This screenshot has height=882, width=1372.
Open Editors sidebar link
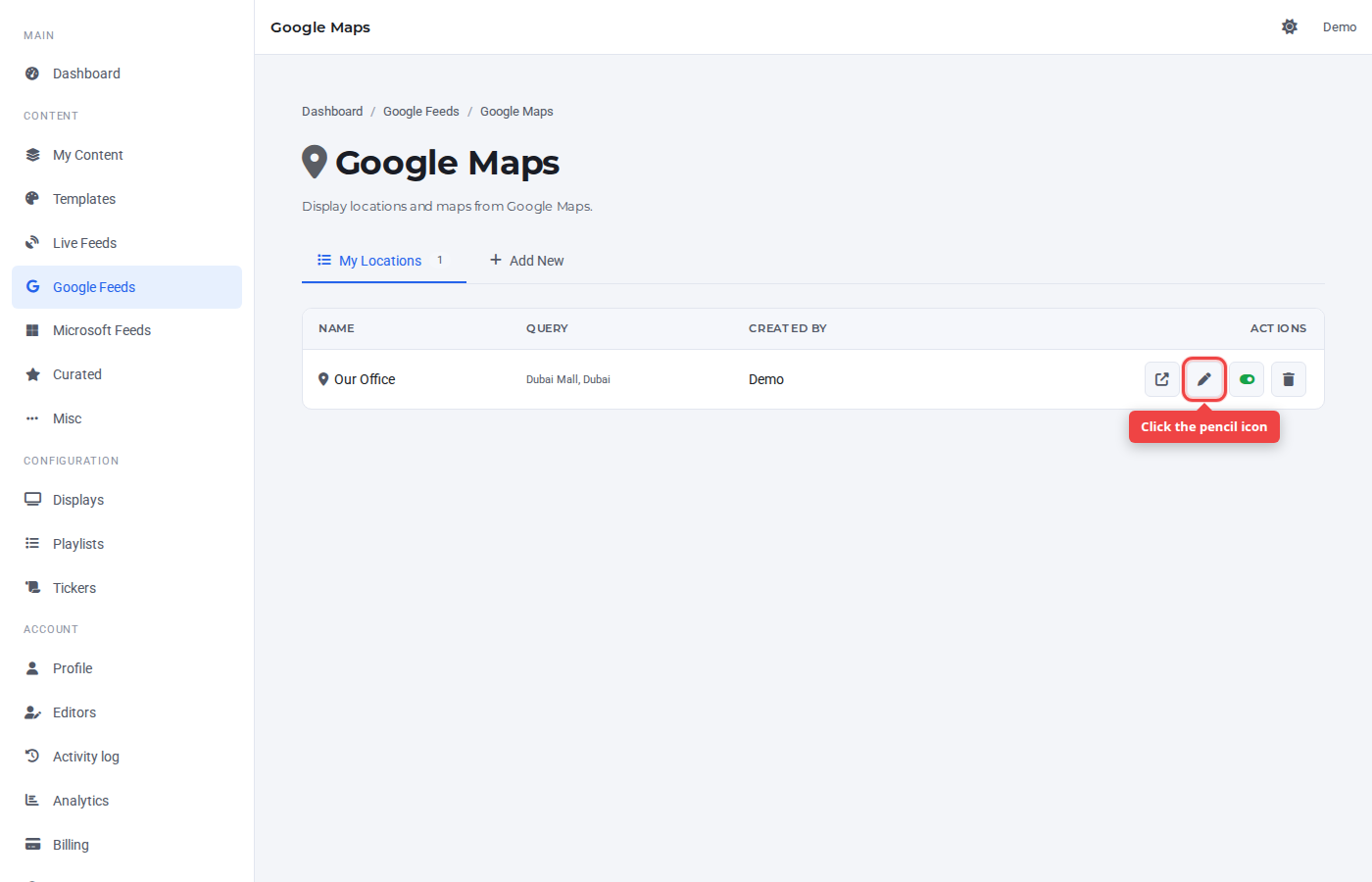[126, 712]
